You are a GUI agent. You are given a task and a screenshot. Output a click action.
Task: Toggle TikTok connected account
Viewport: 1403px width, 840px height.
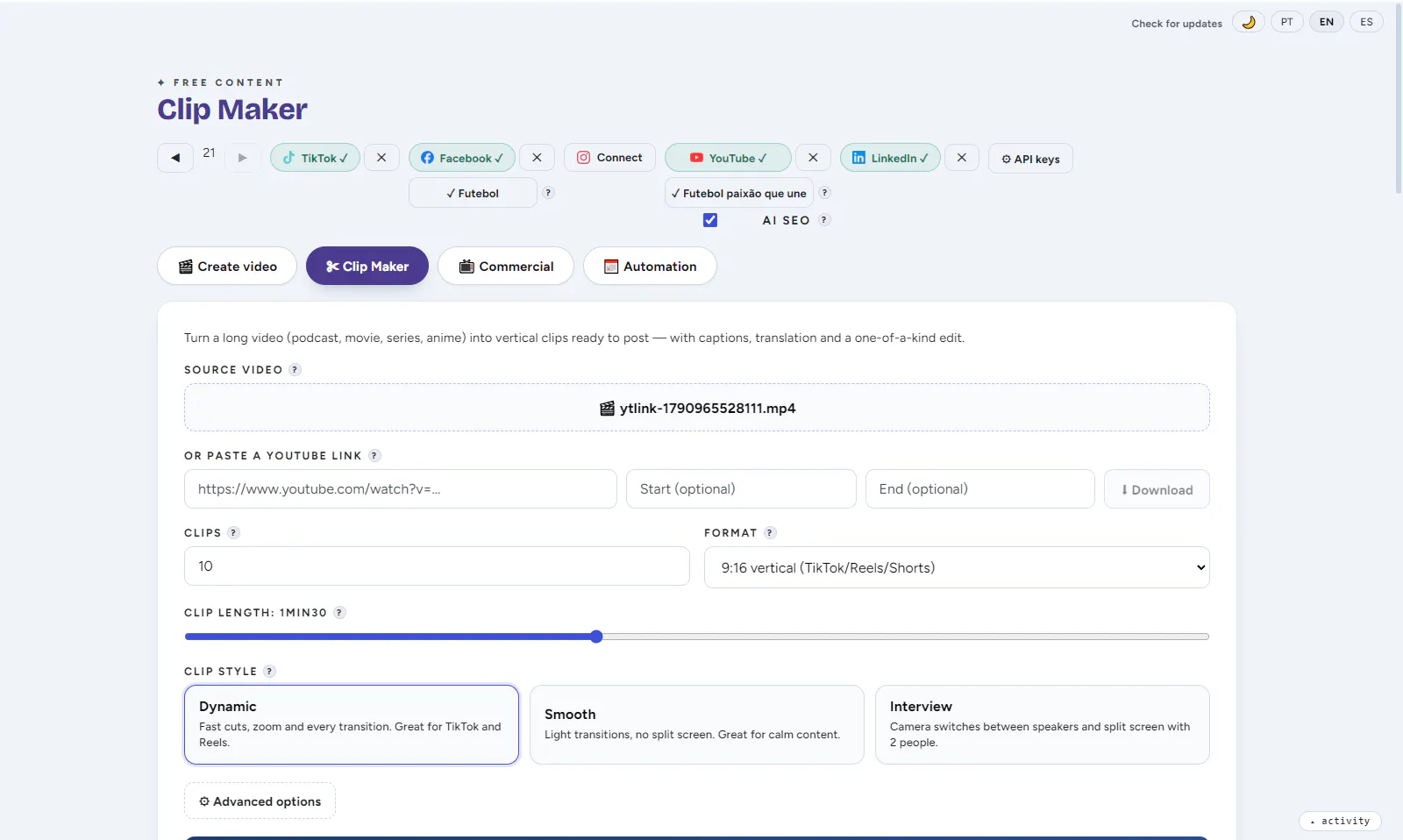[x=315, y=158]
